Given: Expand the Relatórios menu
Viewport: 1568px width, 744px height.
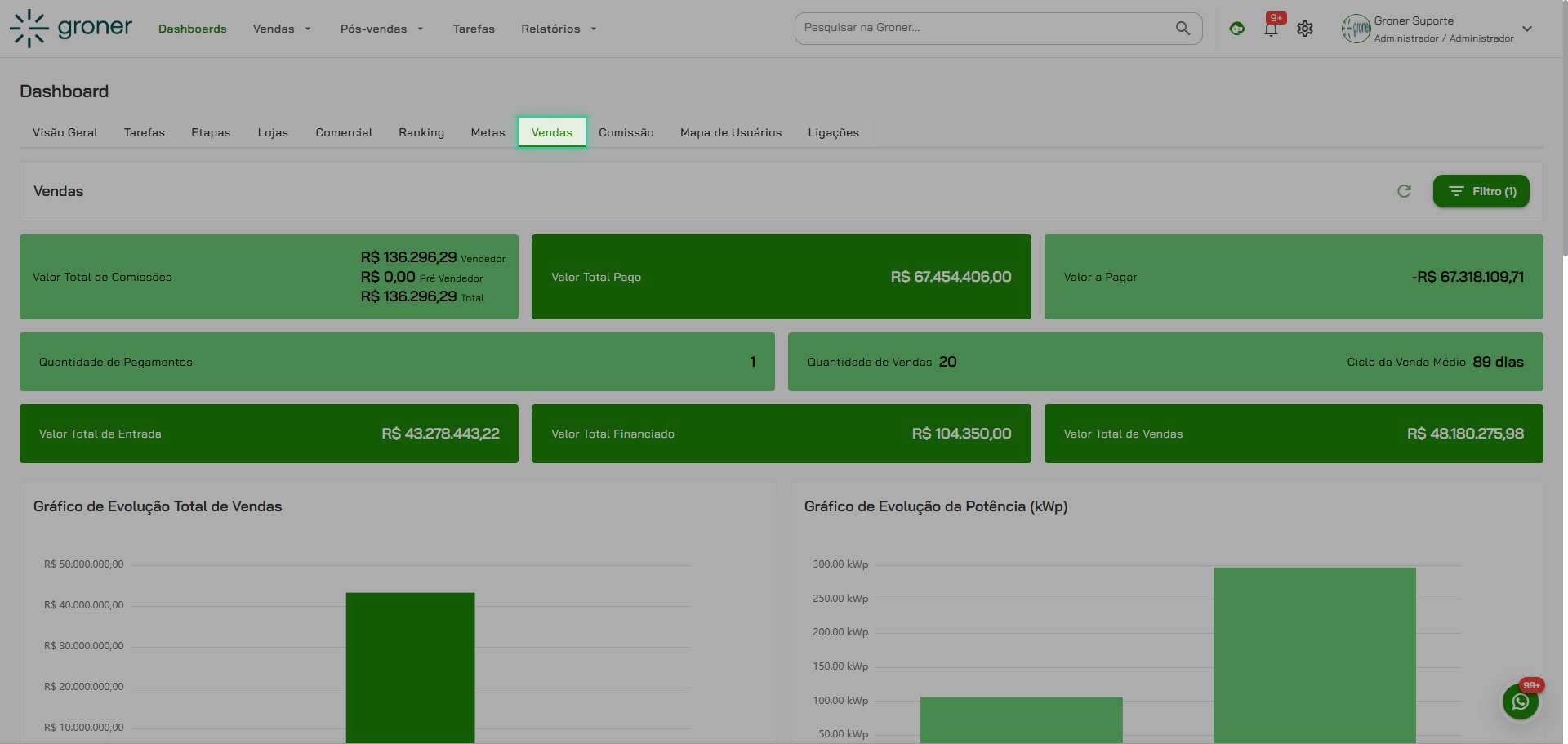Looking at the screenshot, I should coord(559,29).
